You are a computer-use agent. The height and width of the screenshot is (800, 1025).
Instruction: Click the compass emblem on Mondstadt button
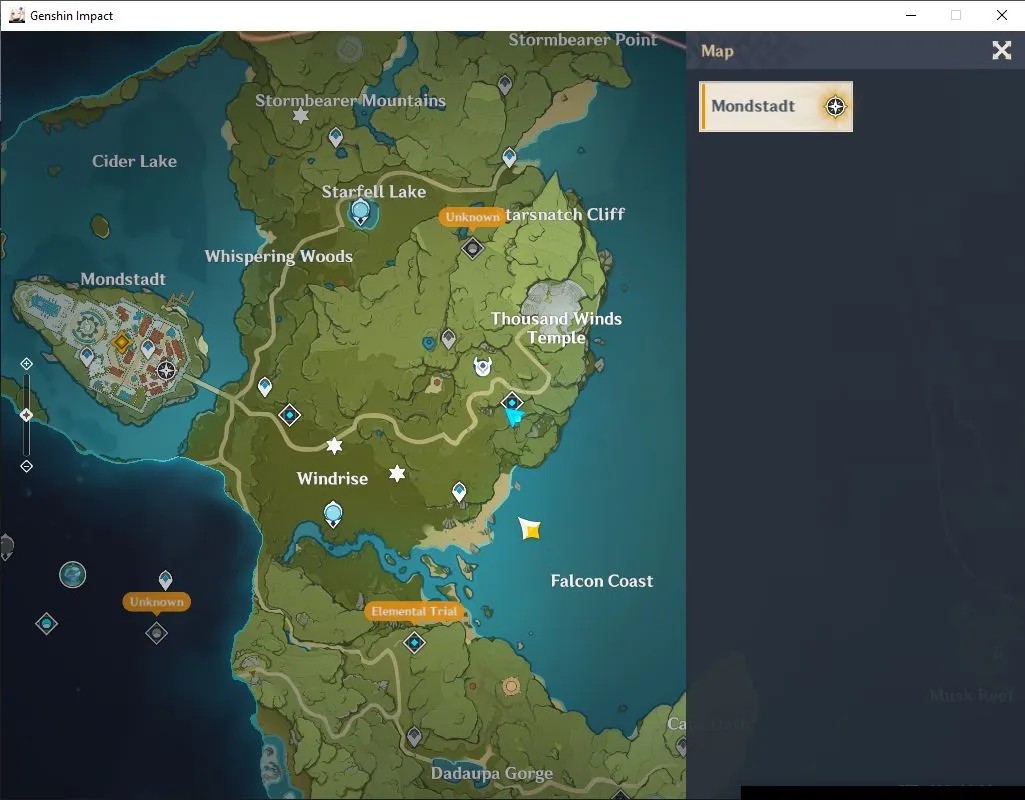coord(835,107)
